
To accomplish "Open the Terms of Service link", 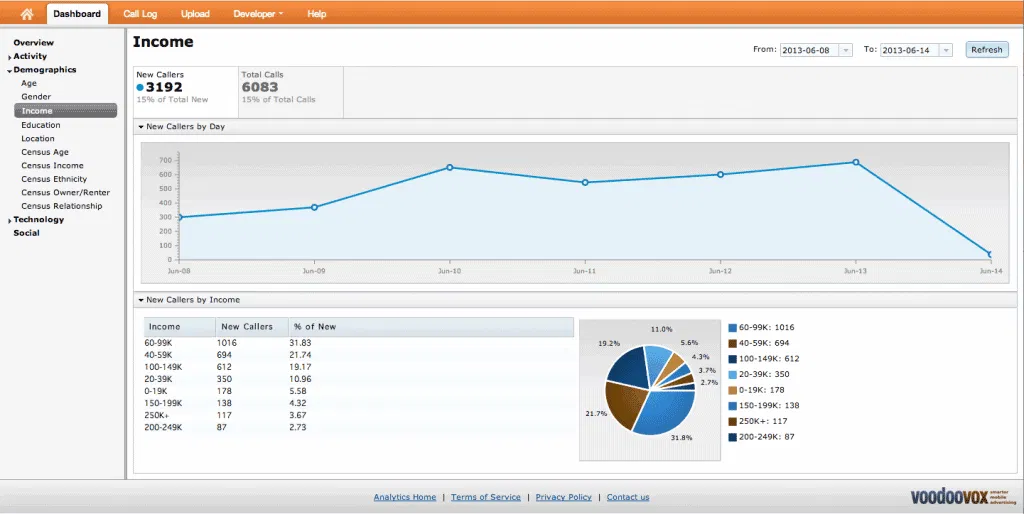I will (x=485, y=497).
